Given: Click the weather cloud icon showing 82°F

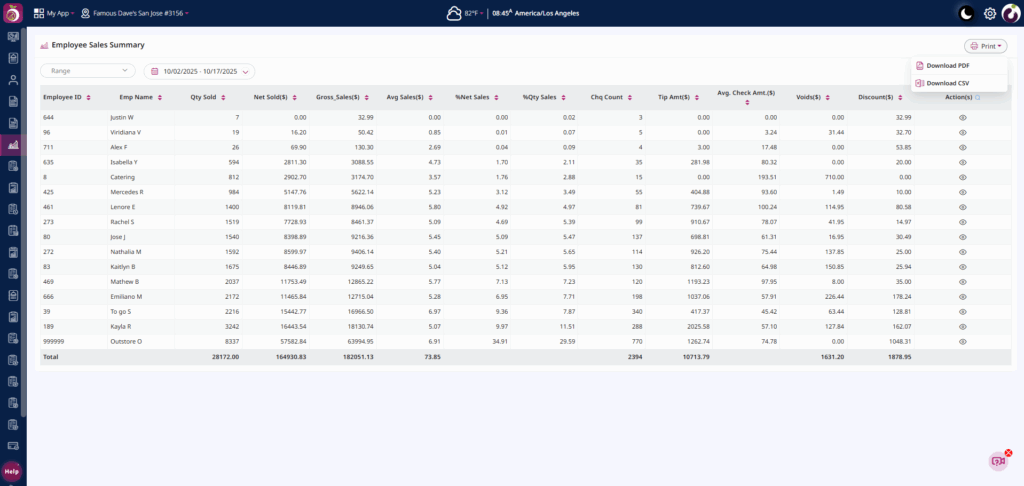Looking at the screenshot, I should point(455,13).
